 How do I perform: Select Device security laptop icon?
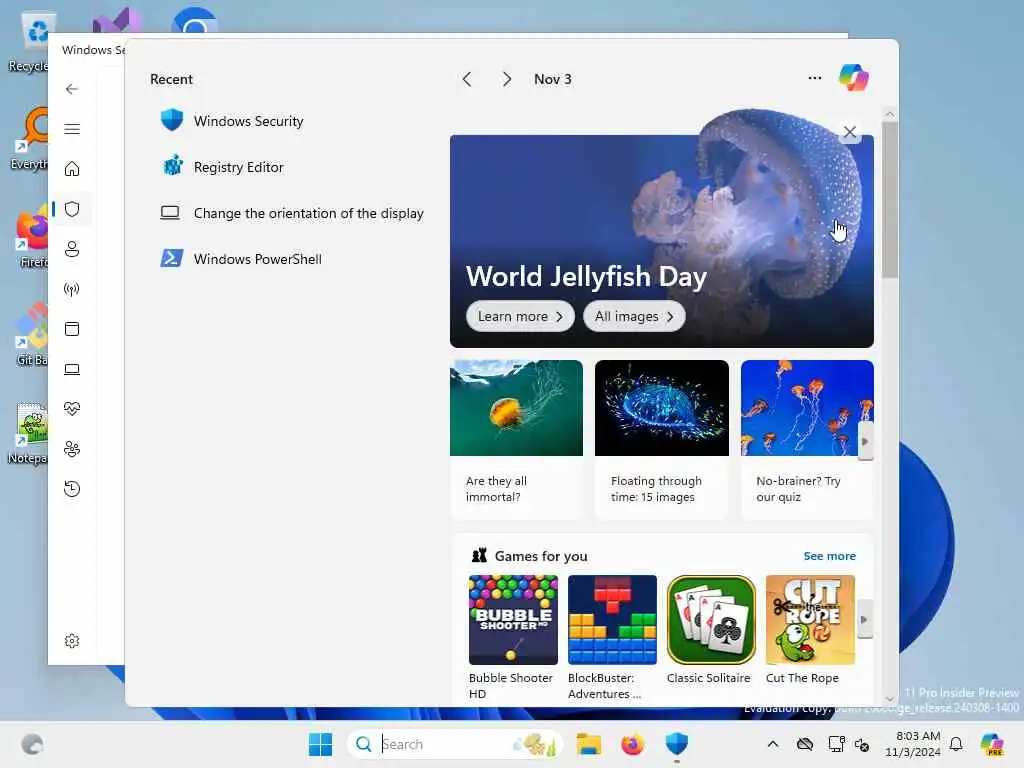tap(72, 369)
